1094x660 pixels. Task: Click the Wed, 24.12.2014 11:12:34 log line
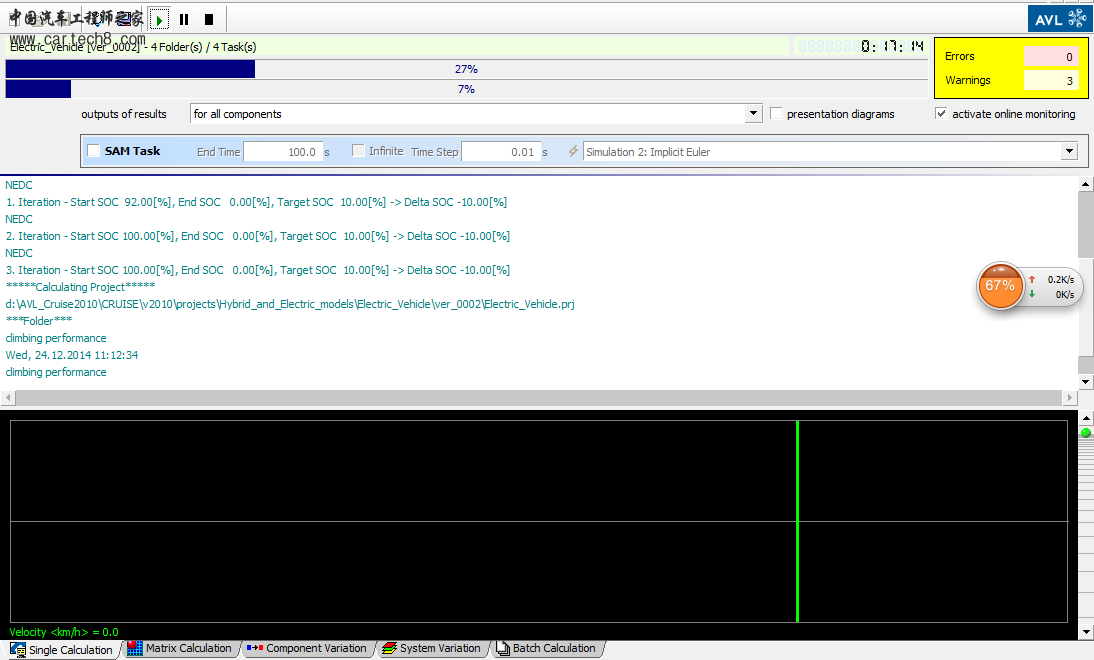point(72,355)
